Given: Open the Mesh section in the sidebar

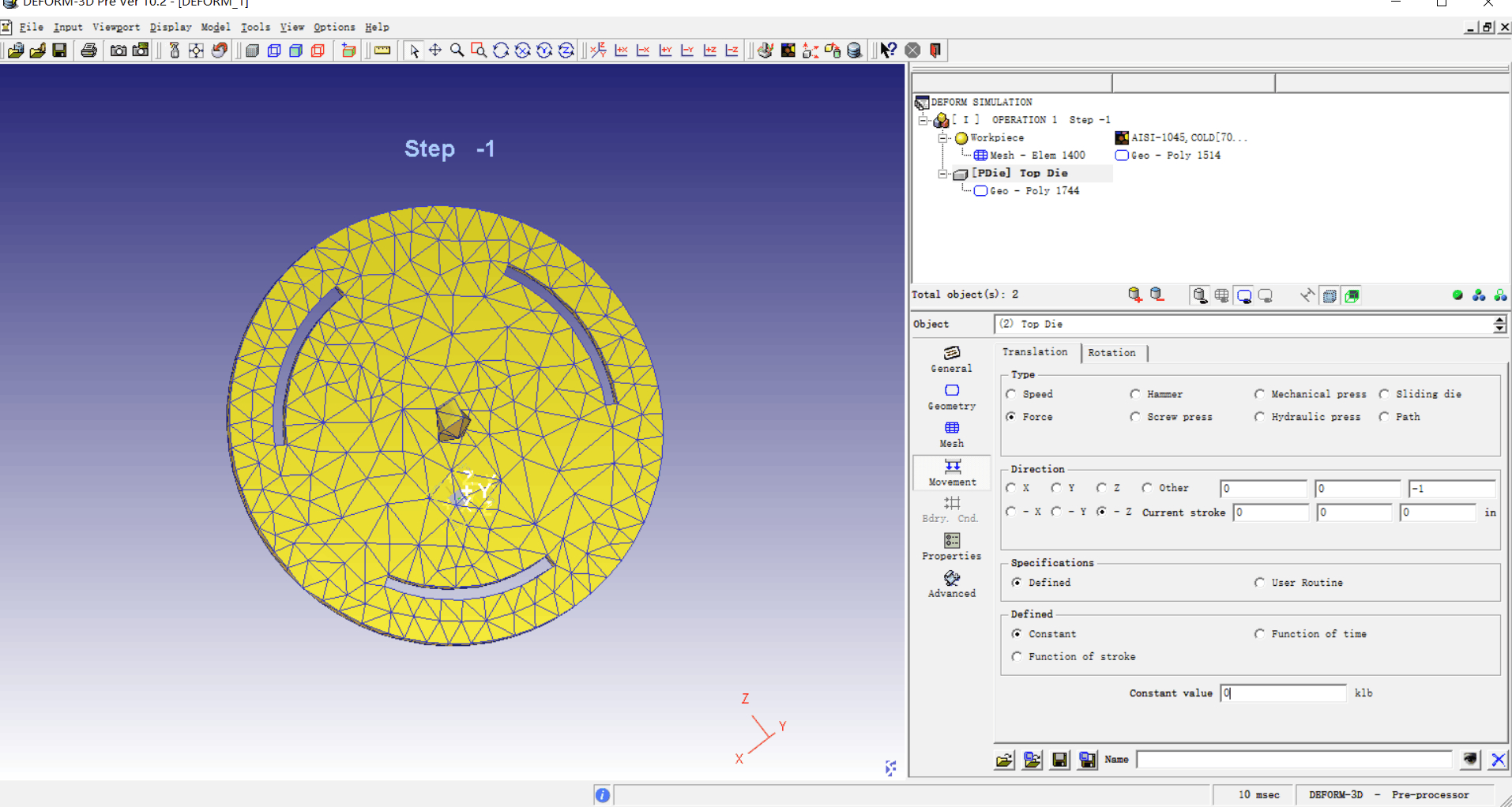Looking at the screenshot, I should [x=952, y=434].
